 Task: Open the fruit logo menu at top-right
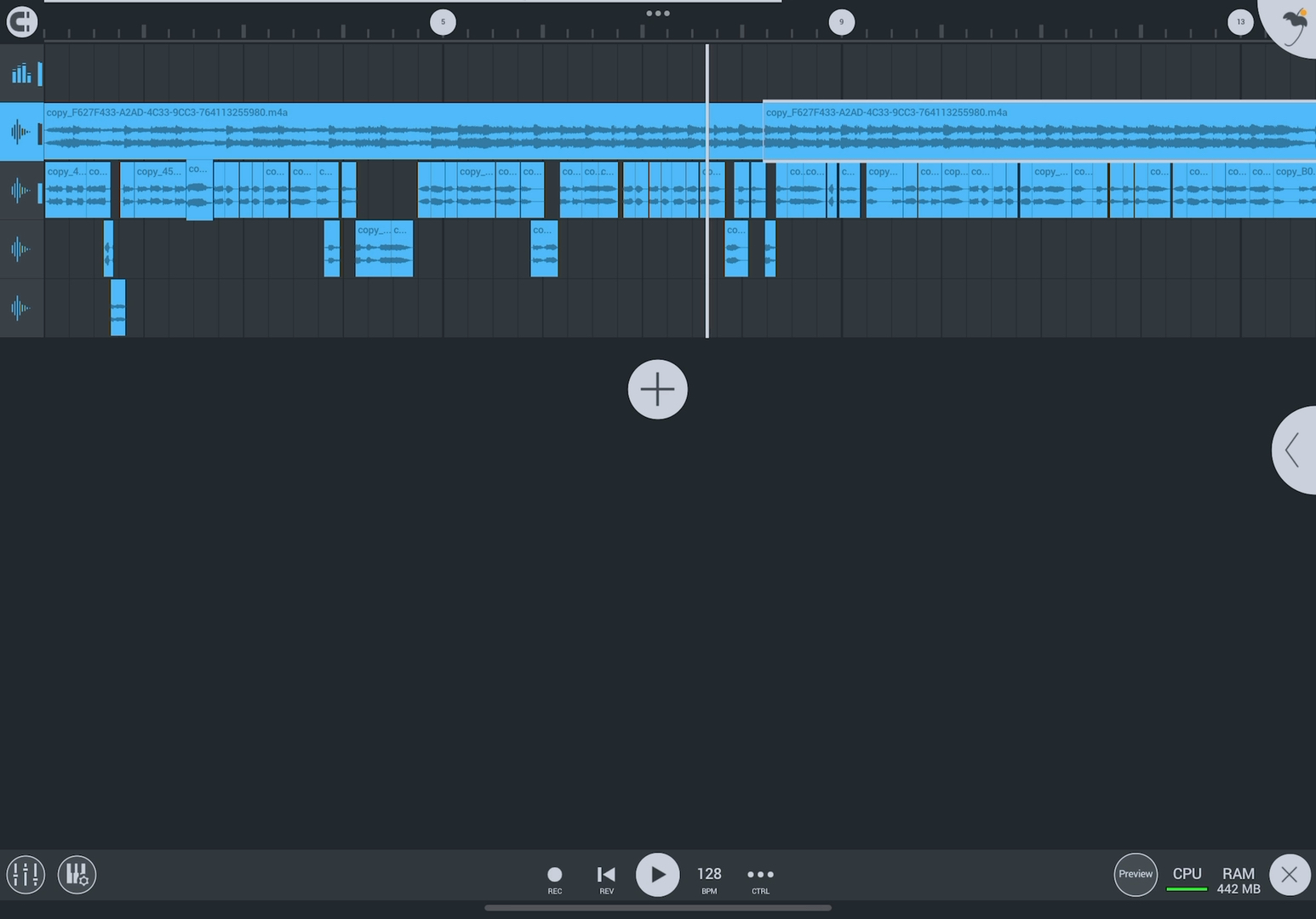pyautogui.click(x=1292, y=24)
